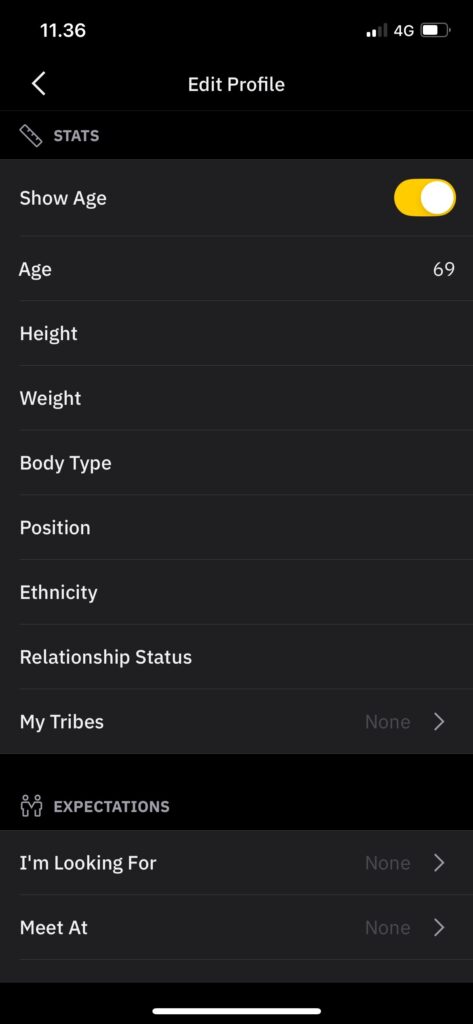Turn off the Show Age switch

click(x=425, y=198)
